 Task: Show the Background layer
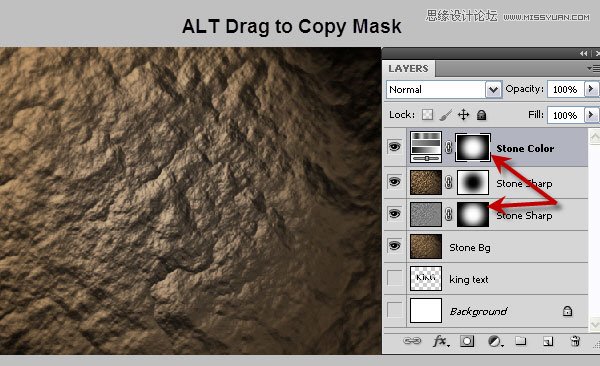click(395, 310)
